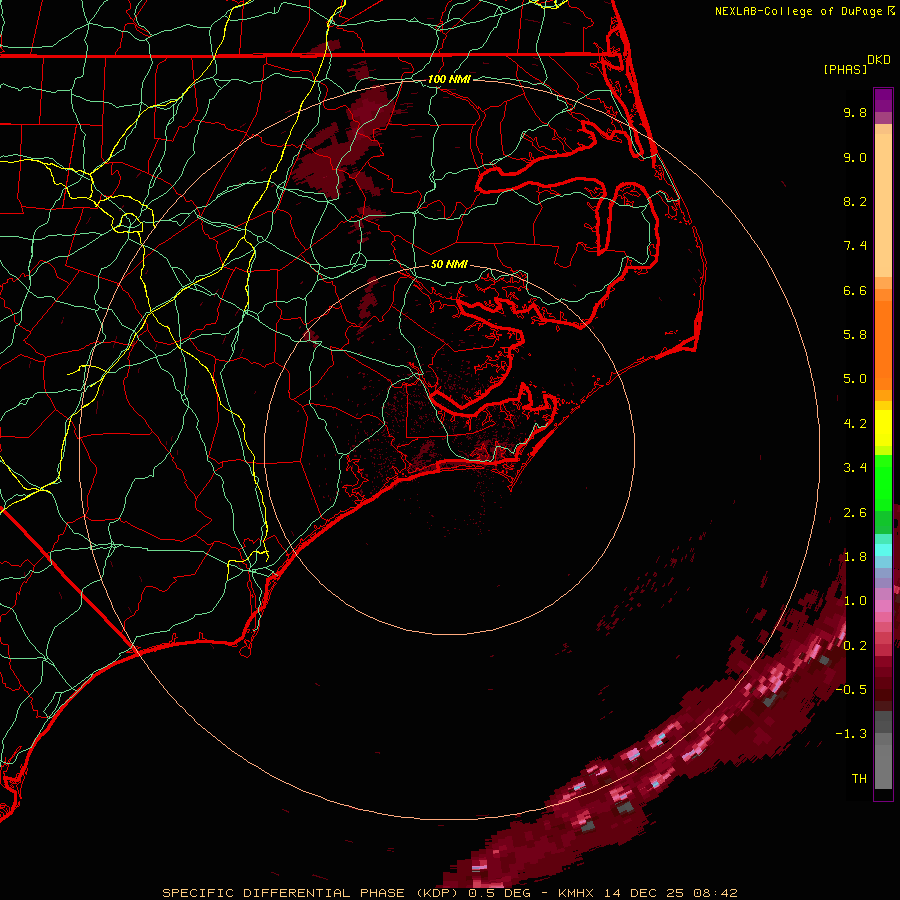The height and width of the screenshot is (900, 900).
Task: Click the 14 DEC 25 date
Action: pos(645,893)
